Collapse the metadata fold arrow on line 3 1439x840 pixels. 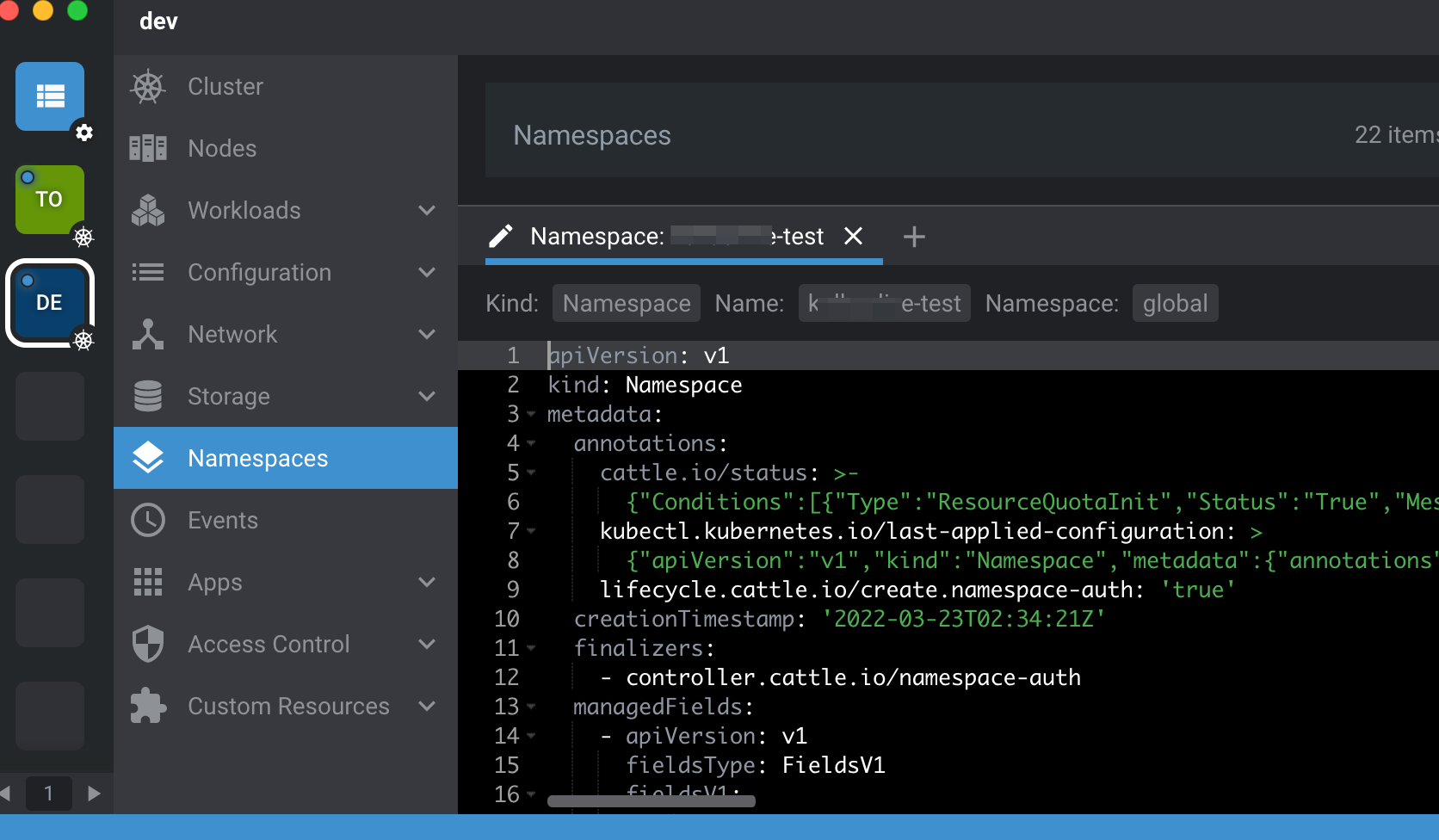click(x=531, y=415)
